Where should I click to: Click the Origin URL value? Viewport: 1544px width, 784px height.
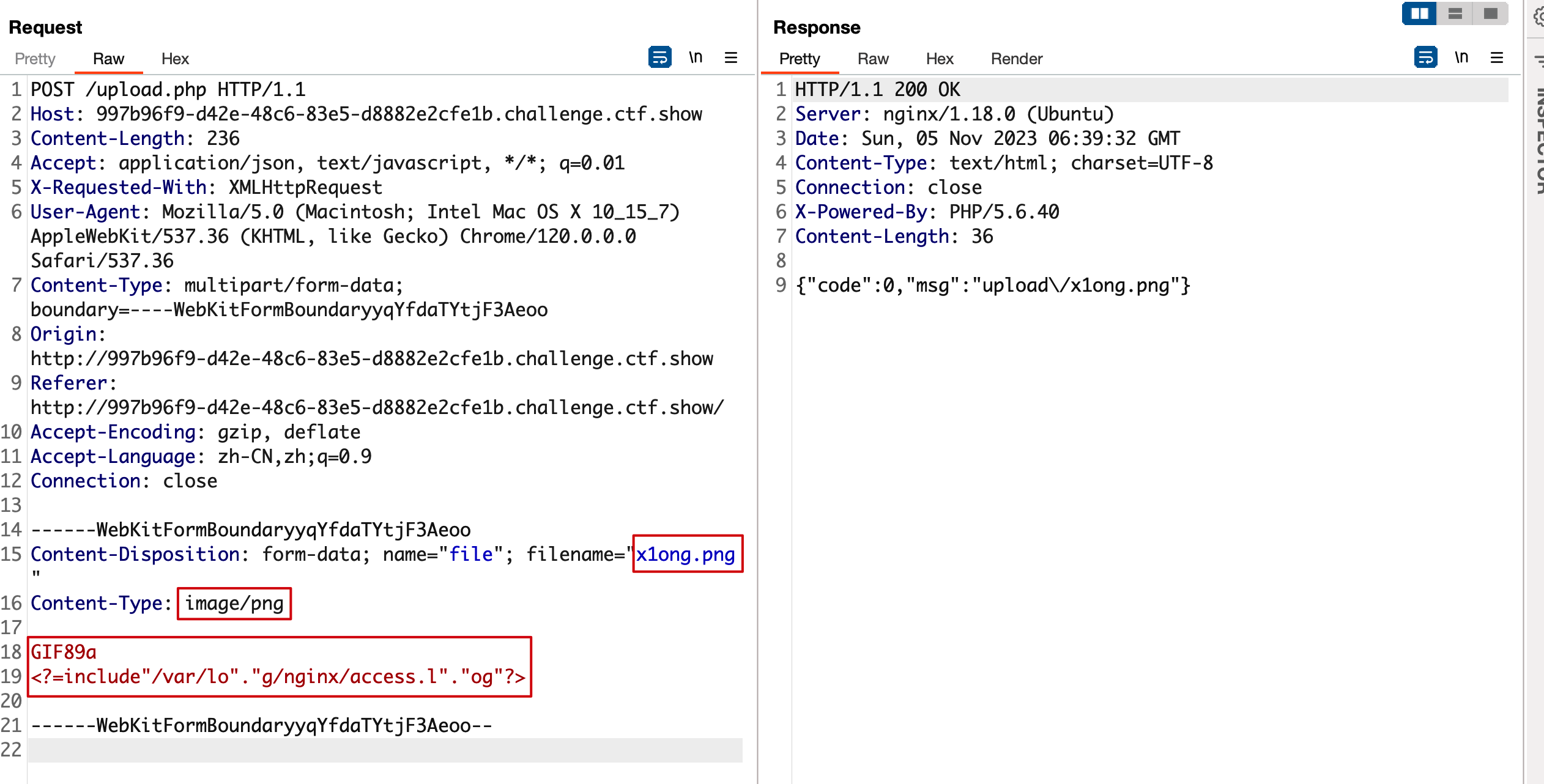click(372, 359)
